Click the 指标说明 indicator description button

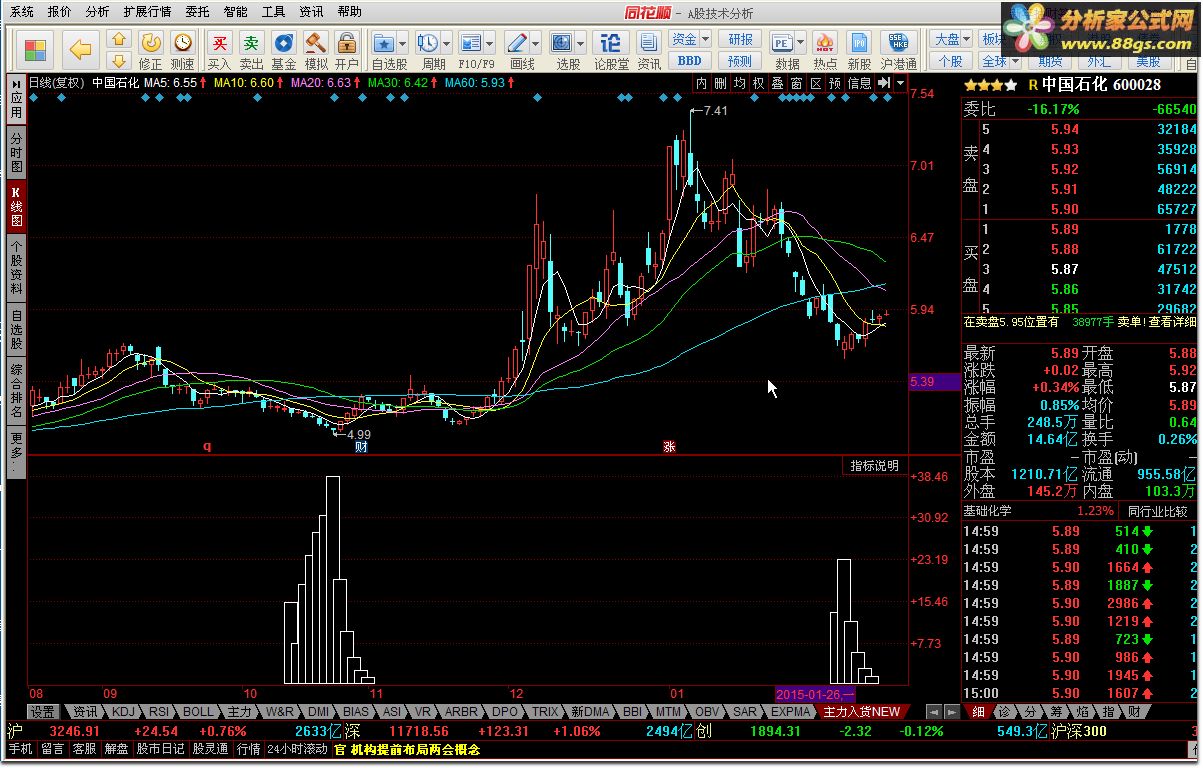(x=875, y=466)
